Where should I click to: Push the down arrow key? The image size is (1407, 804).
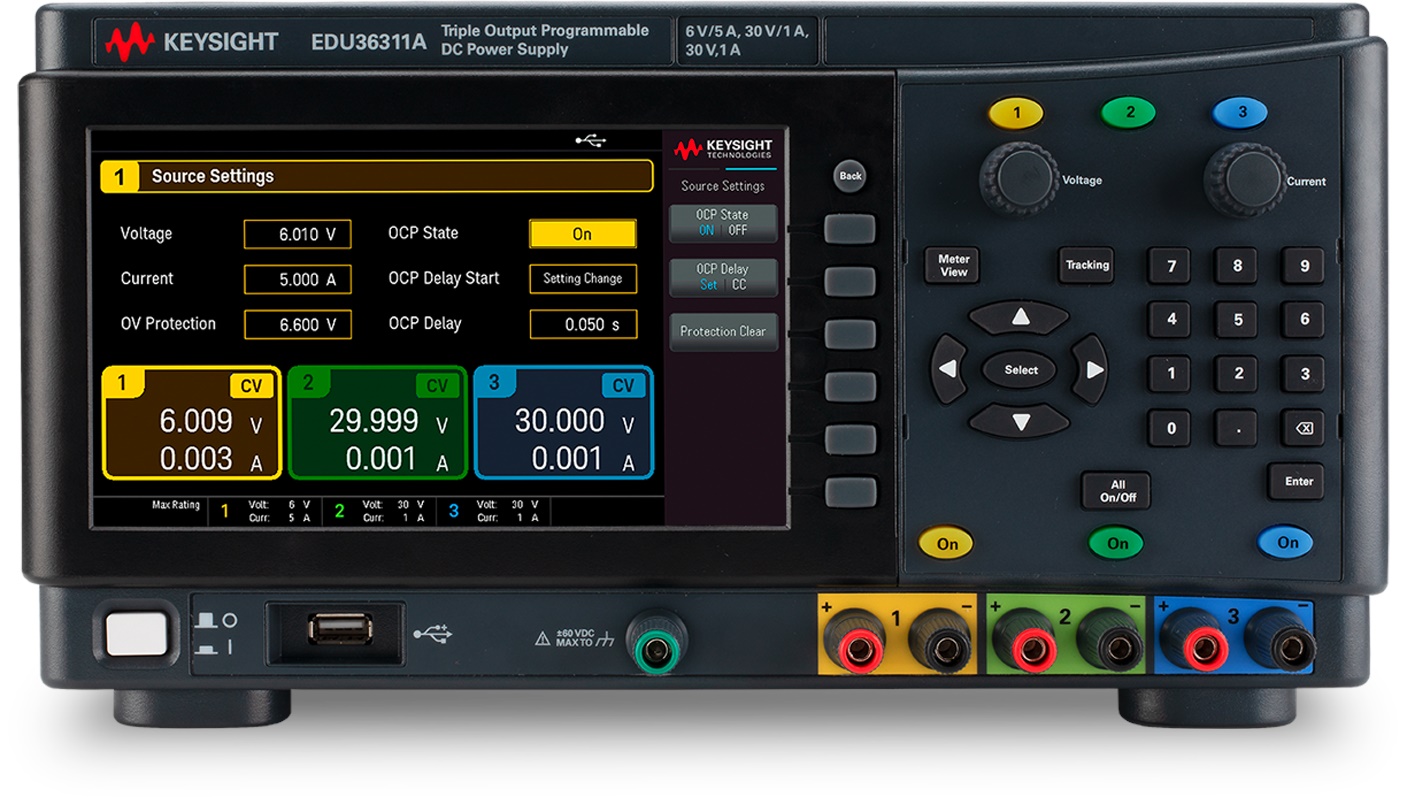coord(1020,420)
